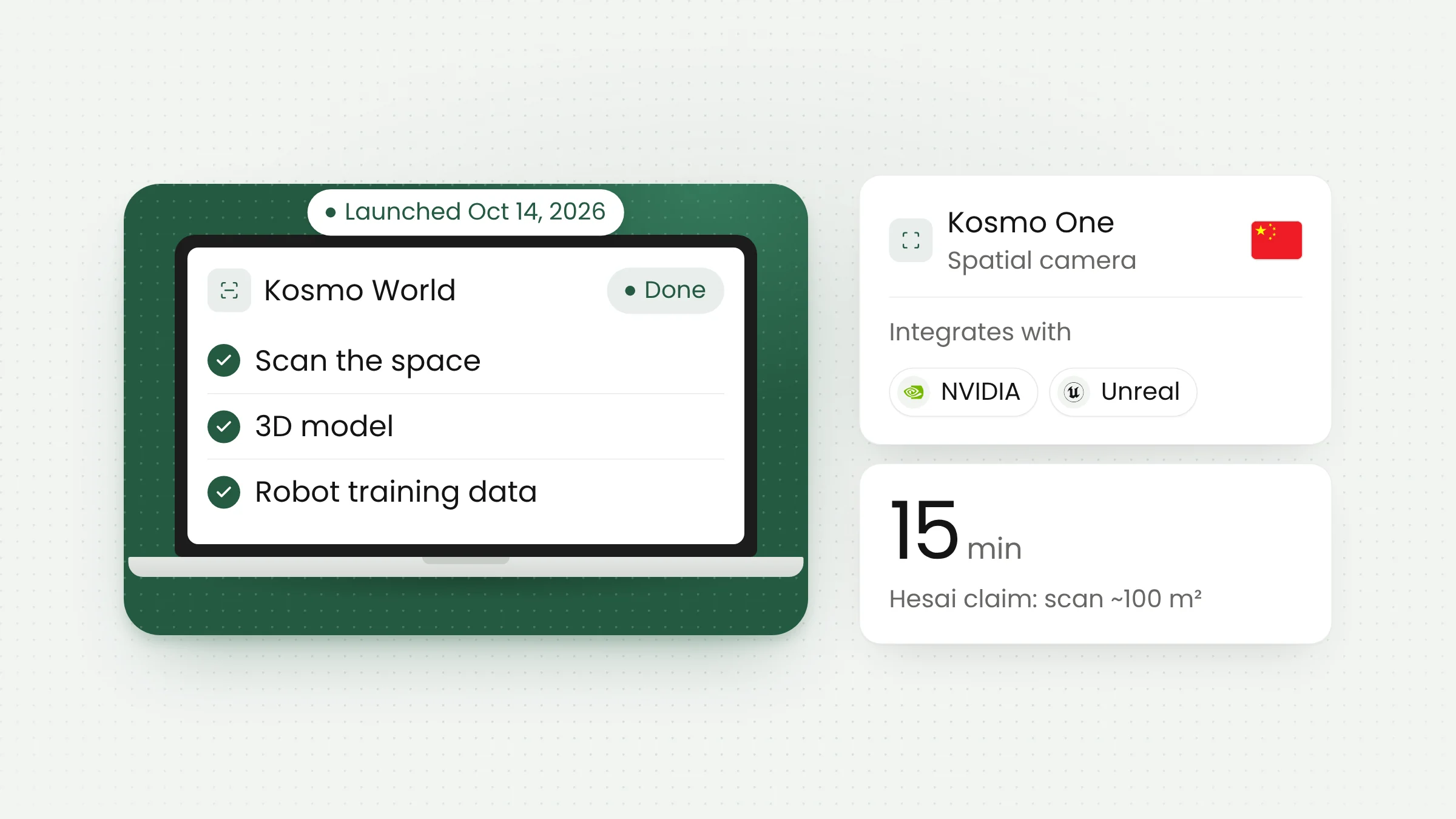The width and height of the screenshot is (1456, 819).
Task: Click the Integrates with label
Action: click(x=980, y=332)
